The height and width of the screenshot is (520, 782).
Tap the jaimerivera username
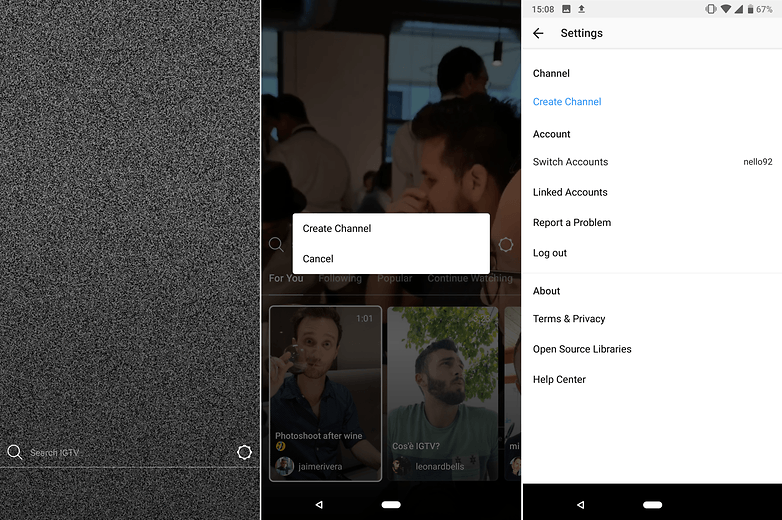point(320,467)
